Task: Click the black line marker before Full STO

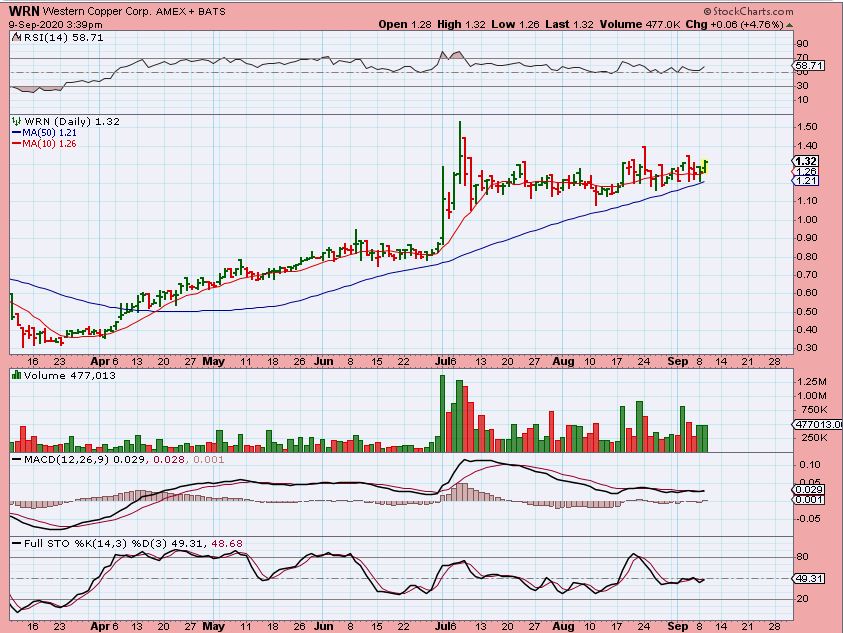Action: (17, 544)
